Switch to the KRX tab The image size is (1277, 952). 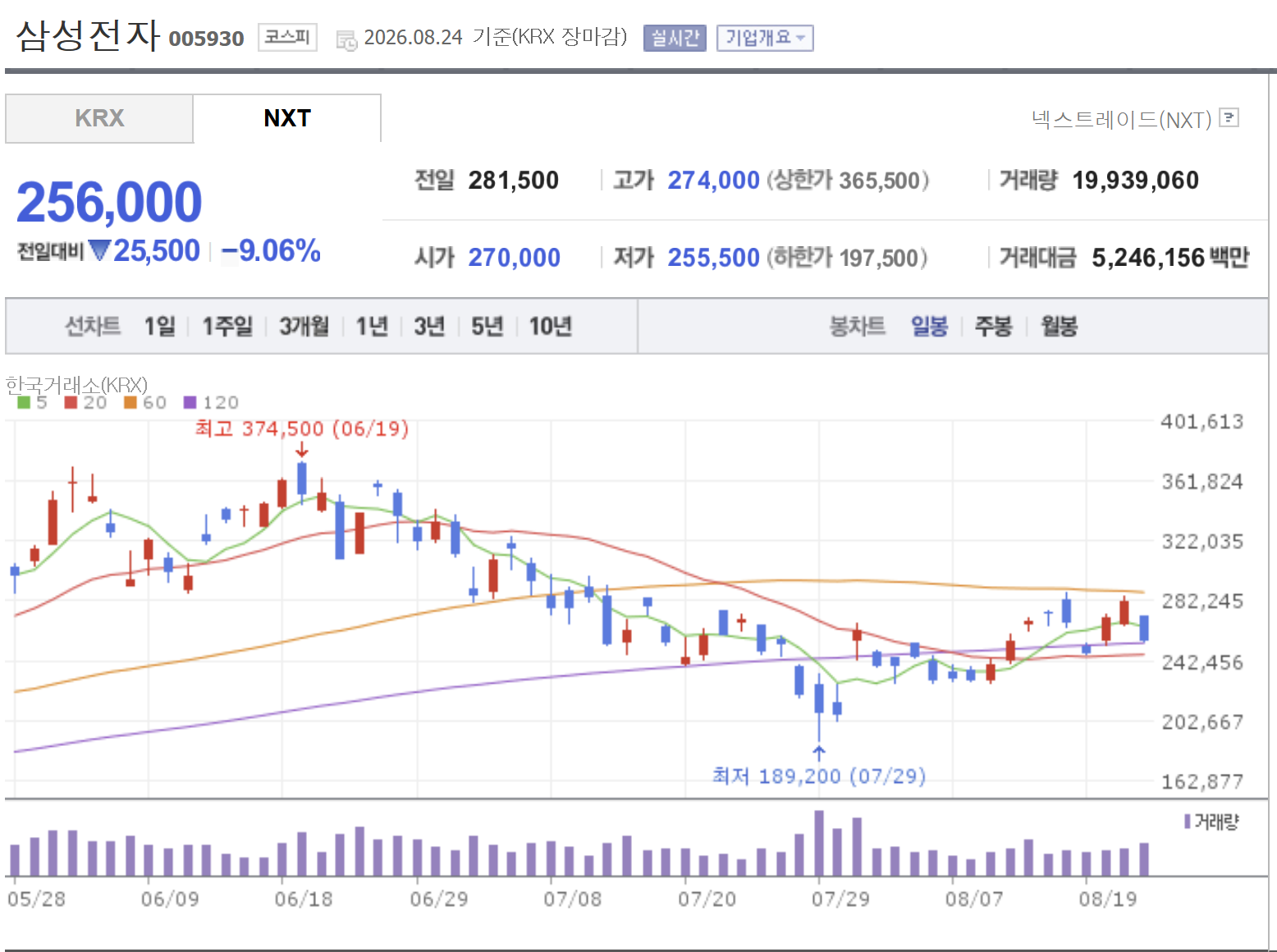coord(99,118)
